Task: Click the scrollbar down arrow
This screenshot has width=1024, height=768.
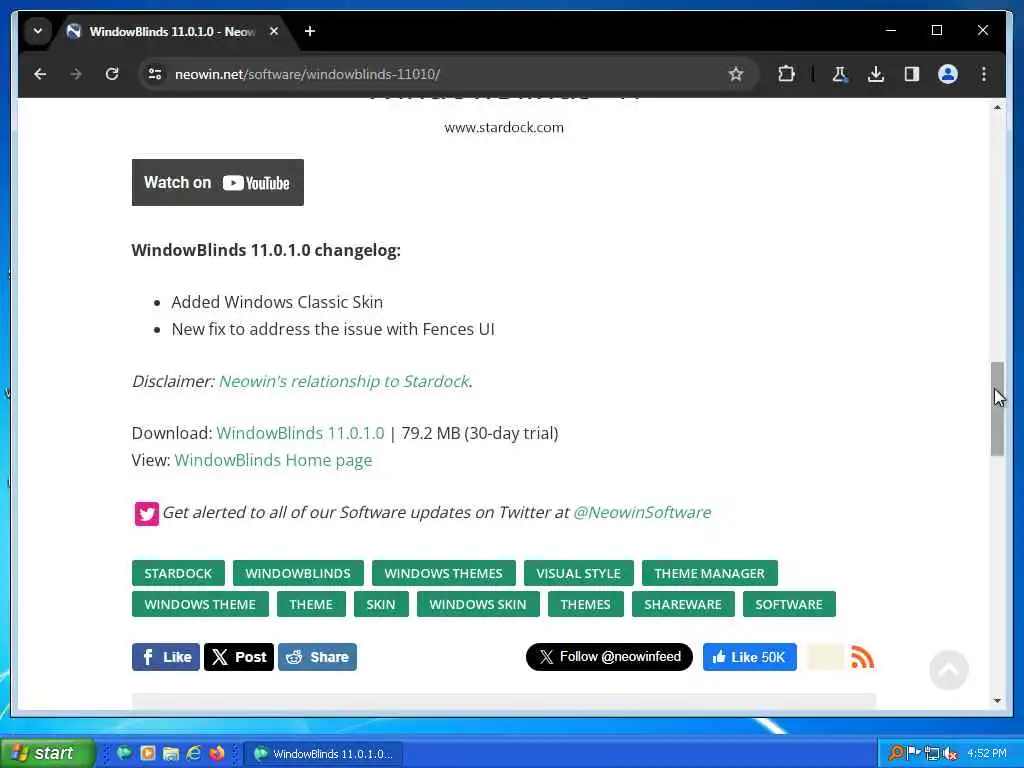Action: [997, 701]
